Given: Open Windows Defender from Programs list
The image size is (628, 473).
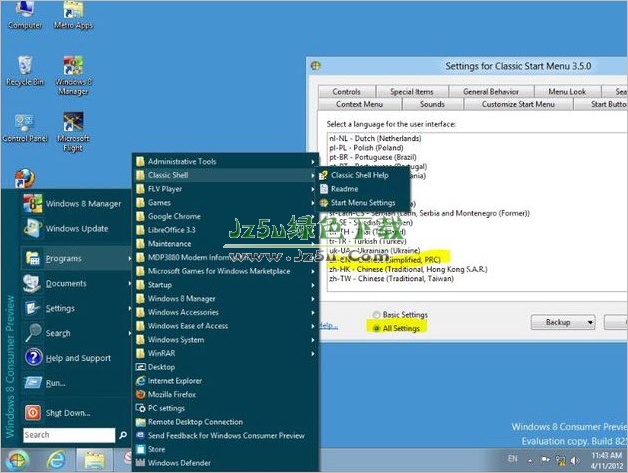Looking at the screenshot, I should tap(225, 463).
